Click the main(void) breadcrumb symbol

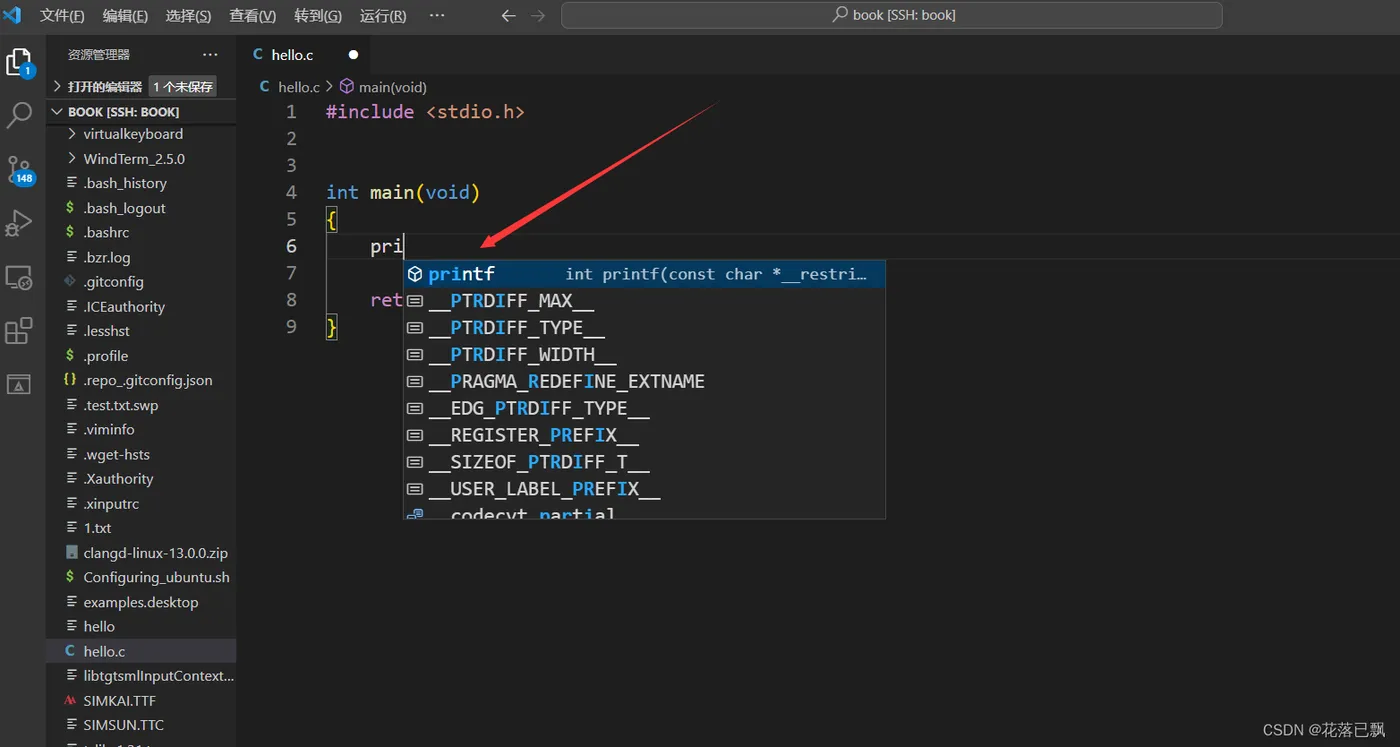click(383, 87)
